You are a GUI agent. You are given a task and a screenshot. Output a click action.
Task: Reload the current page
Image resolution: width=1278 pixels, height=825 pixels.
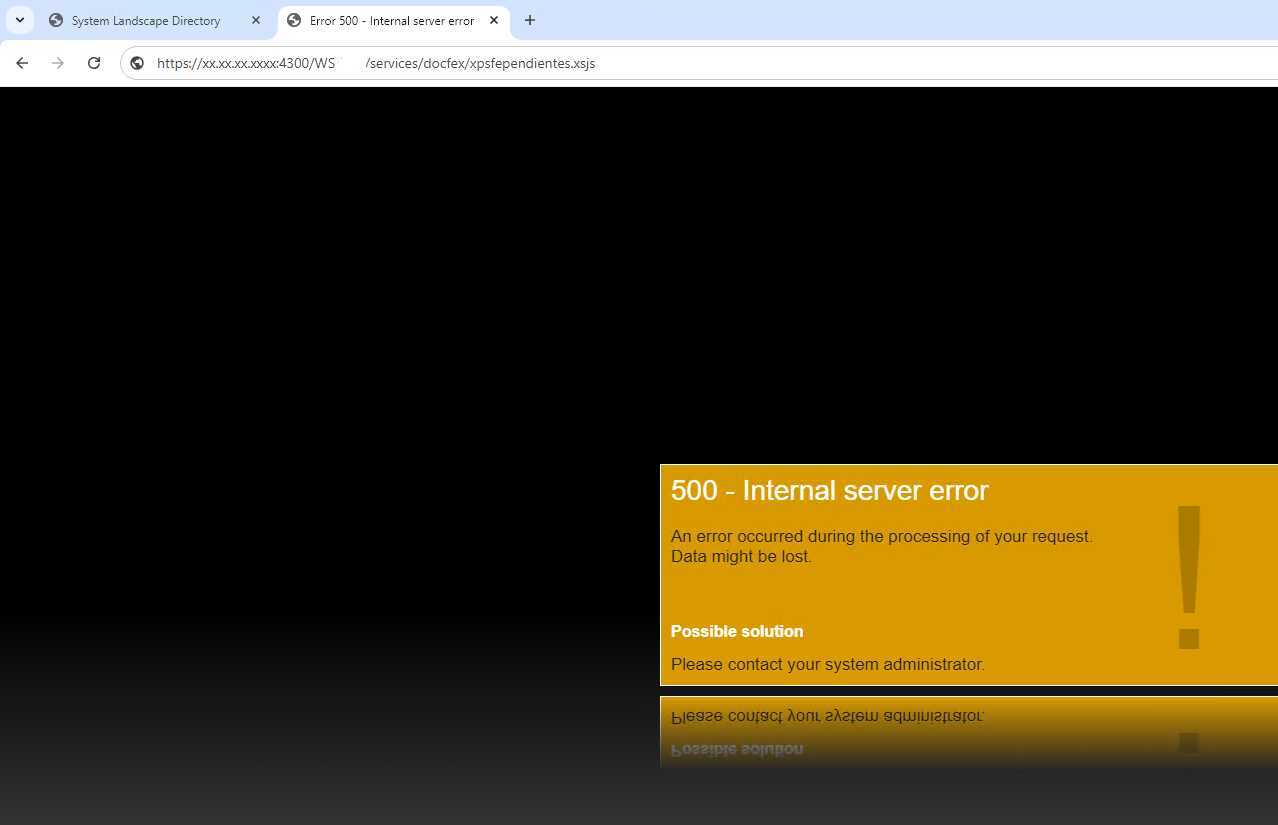[x=94, y=63]
